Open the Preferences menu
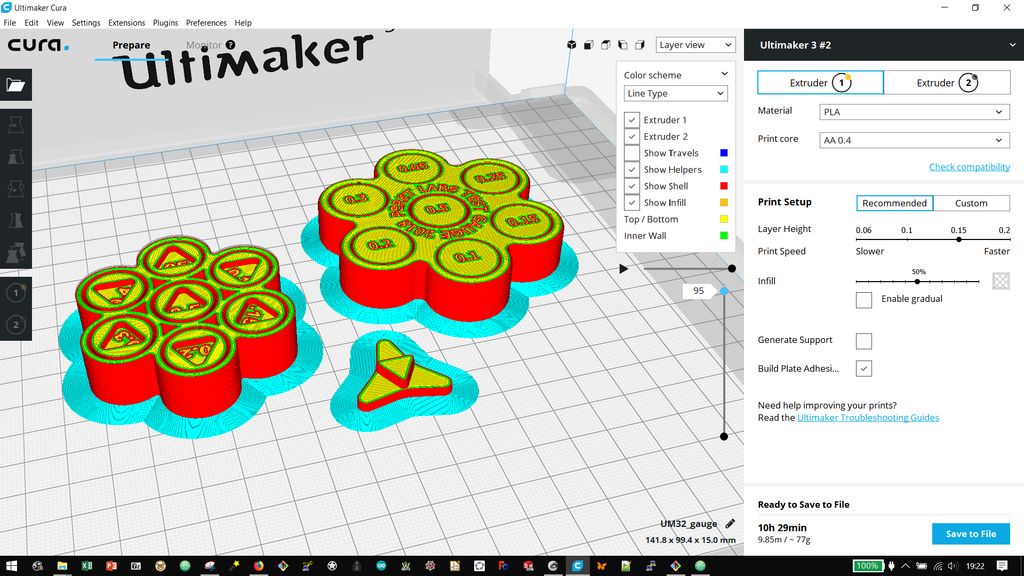This screenshot has width=1024, height=576. tap(206, 23)
